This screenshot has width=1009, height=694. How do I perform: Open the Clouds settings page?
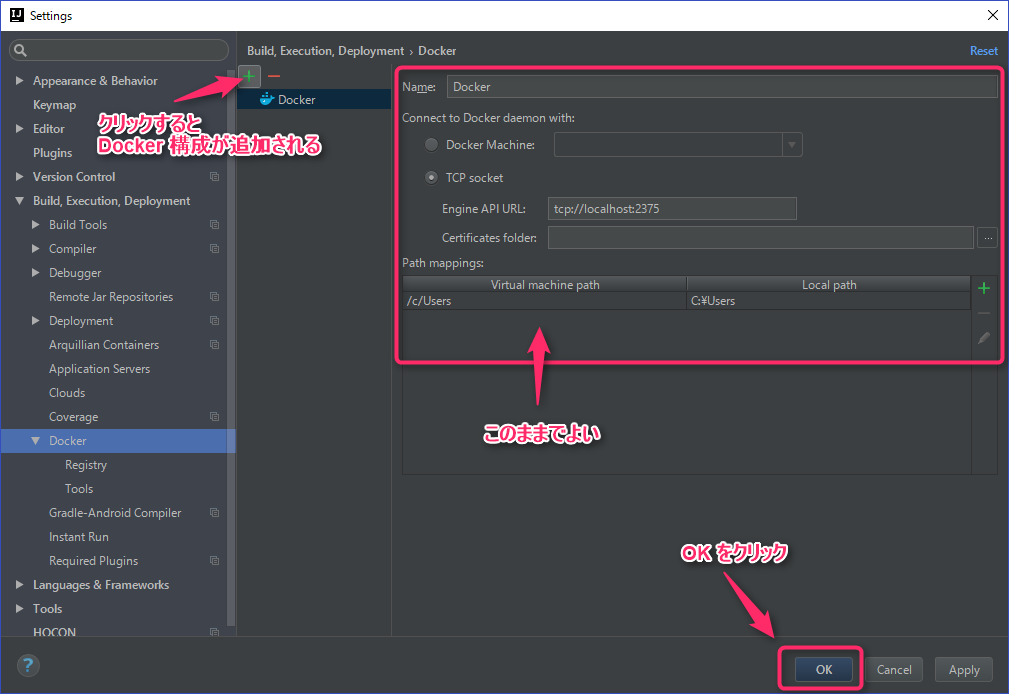[x=67, y=393]
